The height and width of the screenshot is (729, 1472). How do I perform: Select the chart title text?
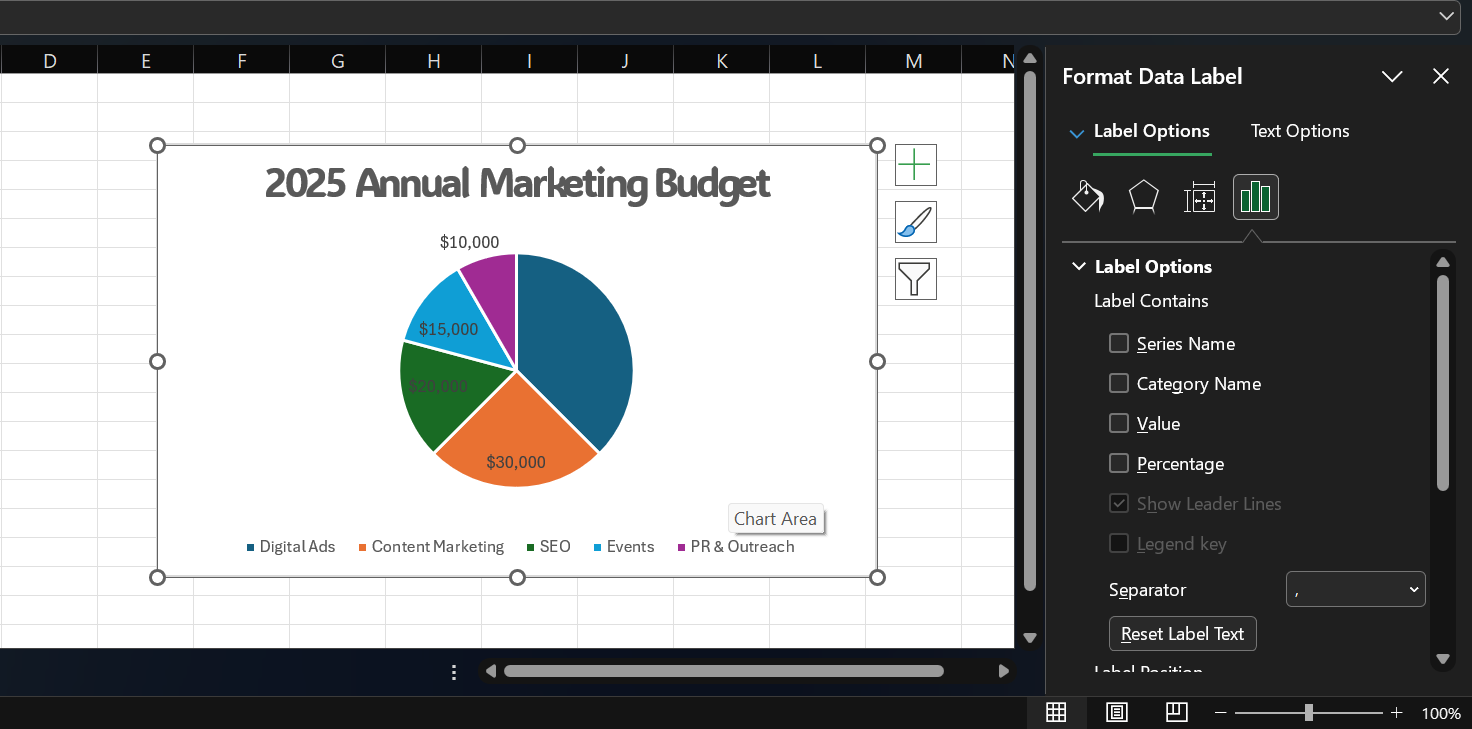(517, 184)
